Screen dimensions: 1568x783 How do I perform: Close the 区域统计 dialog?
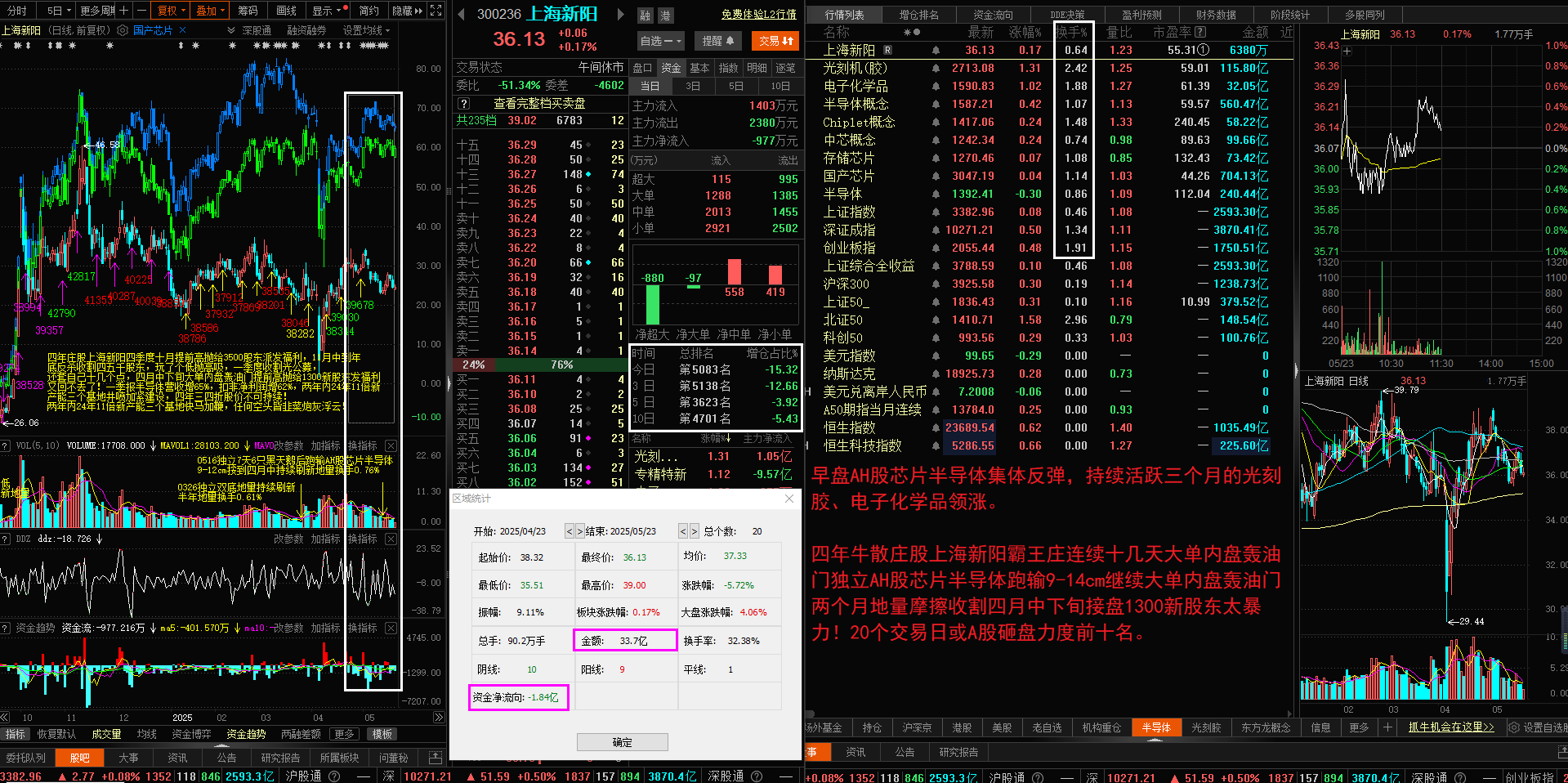tap(789, 499)
